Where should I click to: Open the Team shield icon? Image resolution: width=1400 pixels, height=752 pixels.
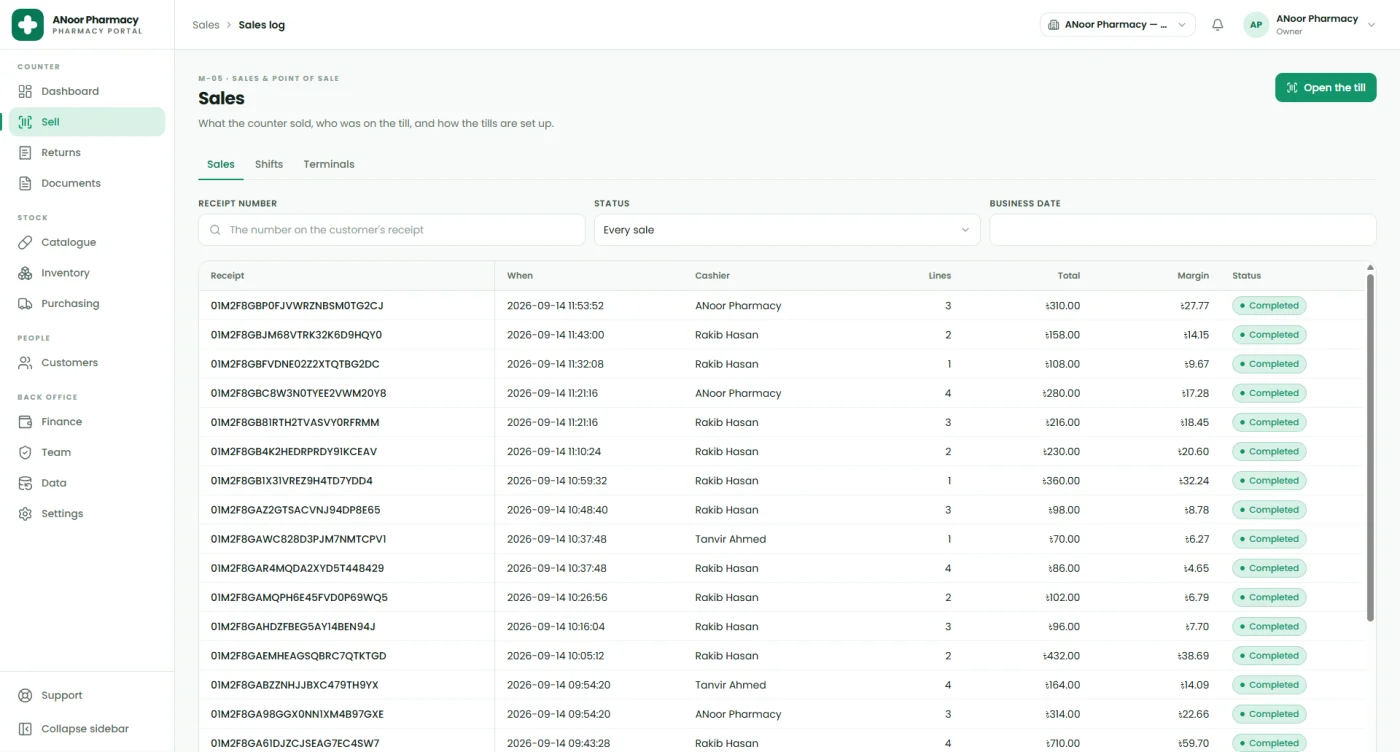pyautogui.click(x=25, y=453)
